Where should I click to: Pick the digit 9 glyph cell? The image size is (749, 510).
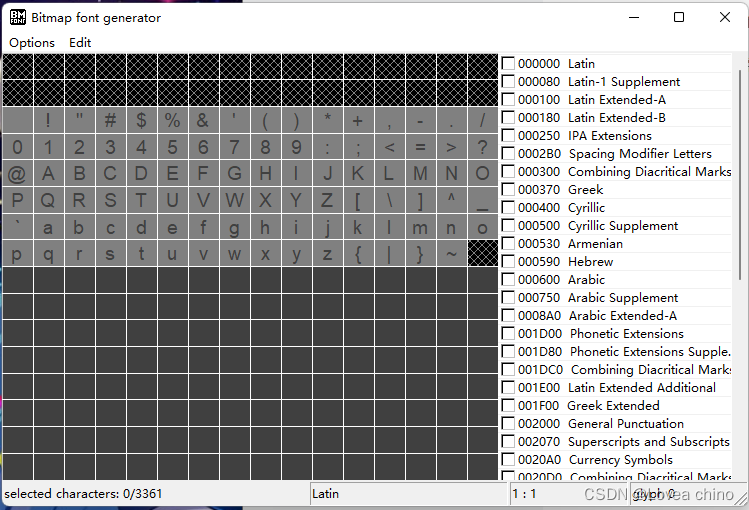pos(297,147)
